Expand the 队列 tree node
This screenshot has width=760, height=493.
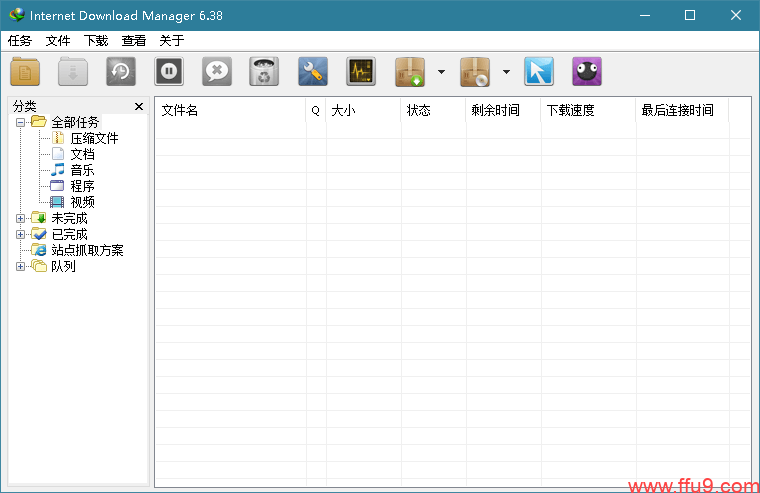(20, 266)
